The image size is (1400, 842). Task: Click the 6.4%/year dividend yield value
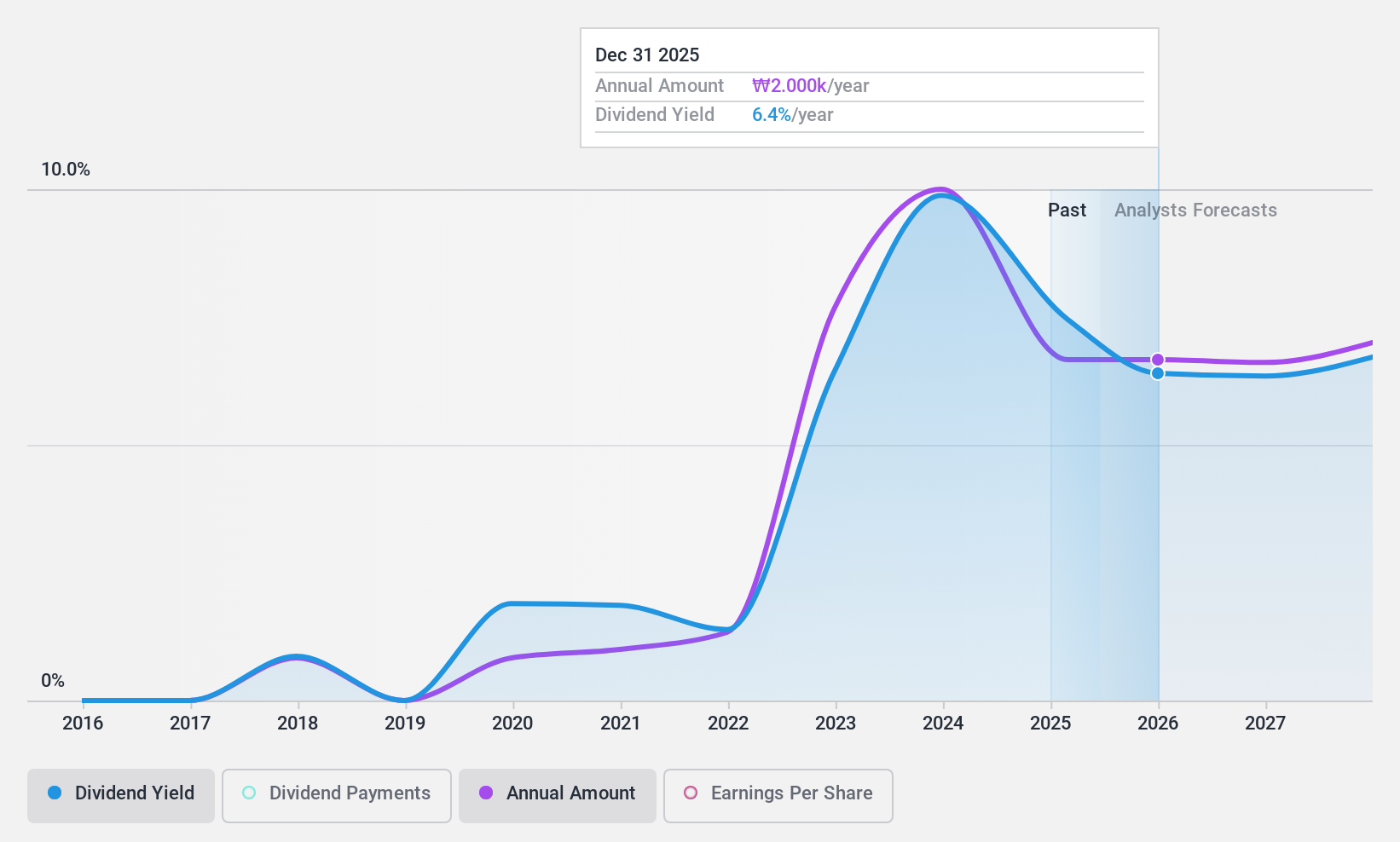792,115
